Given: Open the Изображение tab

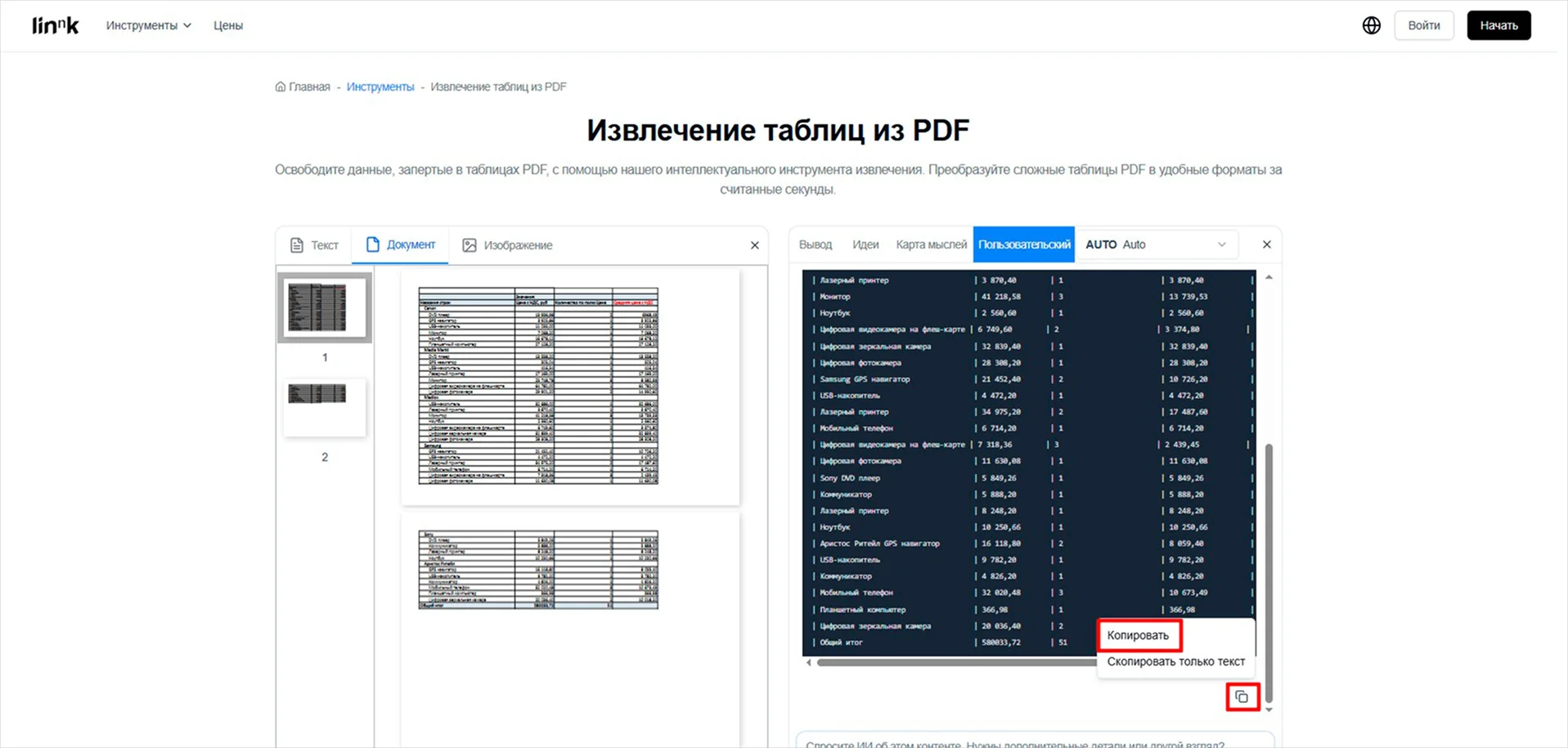Looking at the screenshot, I should tap(508, 245).
